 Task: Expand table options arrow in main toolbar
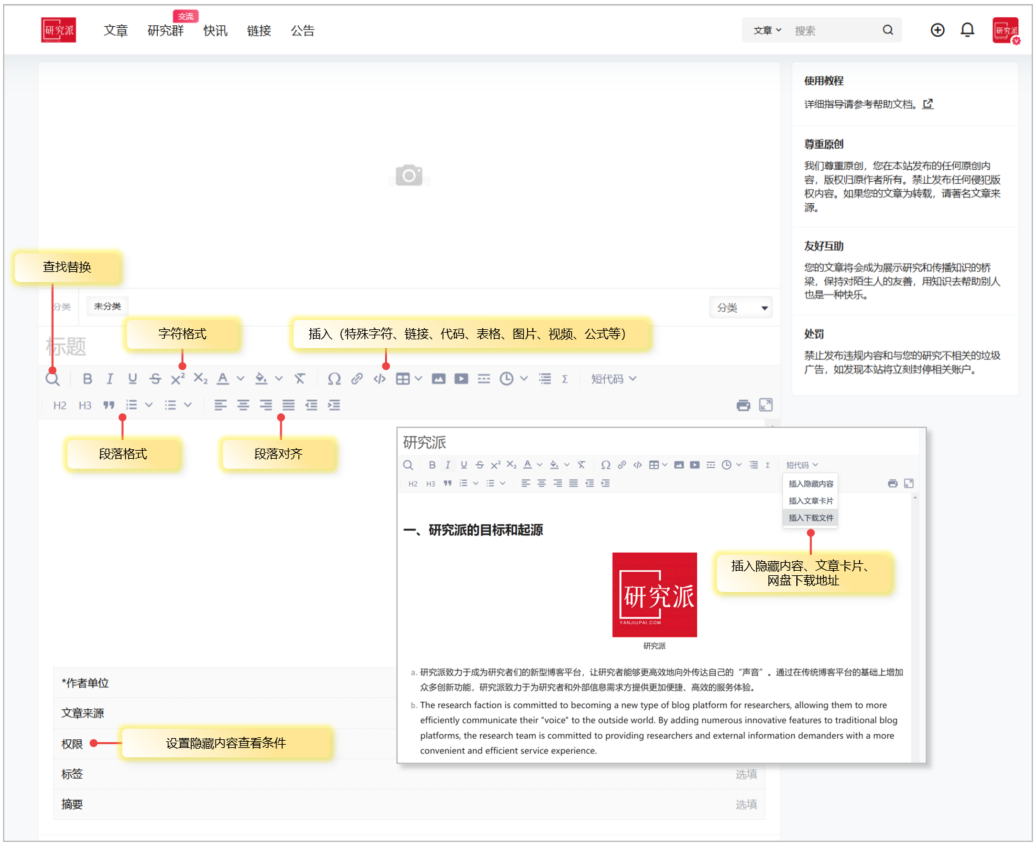[x=419, y=379]
